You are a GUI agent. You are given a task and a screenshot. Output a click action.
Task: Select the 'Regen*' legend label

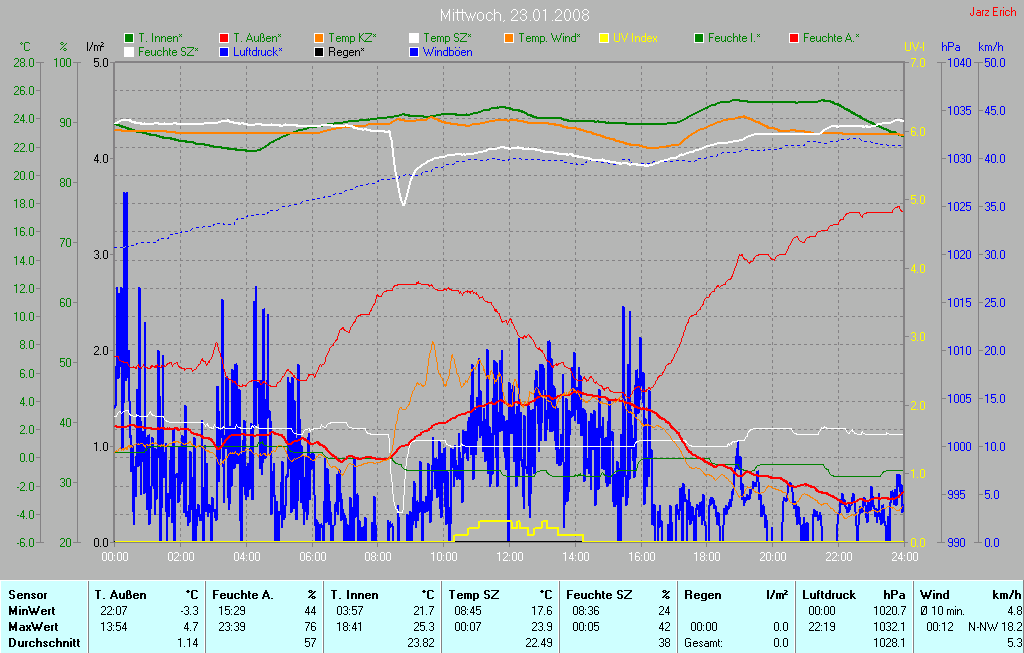(346, 52)
